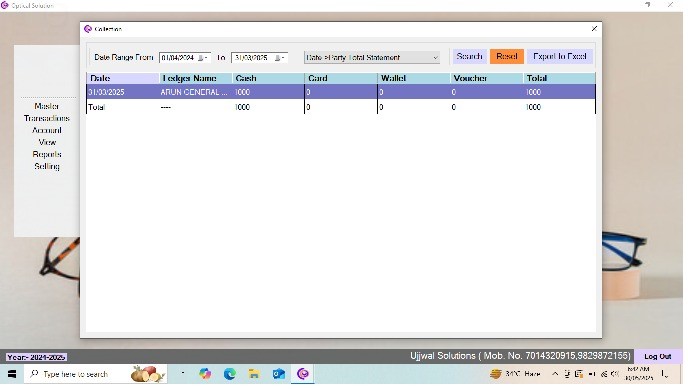Click the Year 2024-2025 label
This screenshot has height=389, width=688.
[x=37, y=357]
